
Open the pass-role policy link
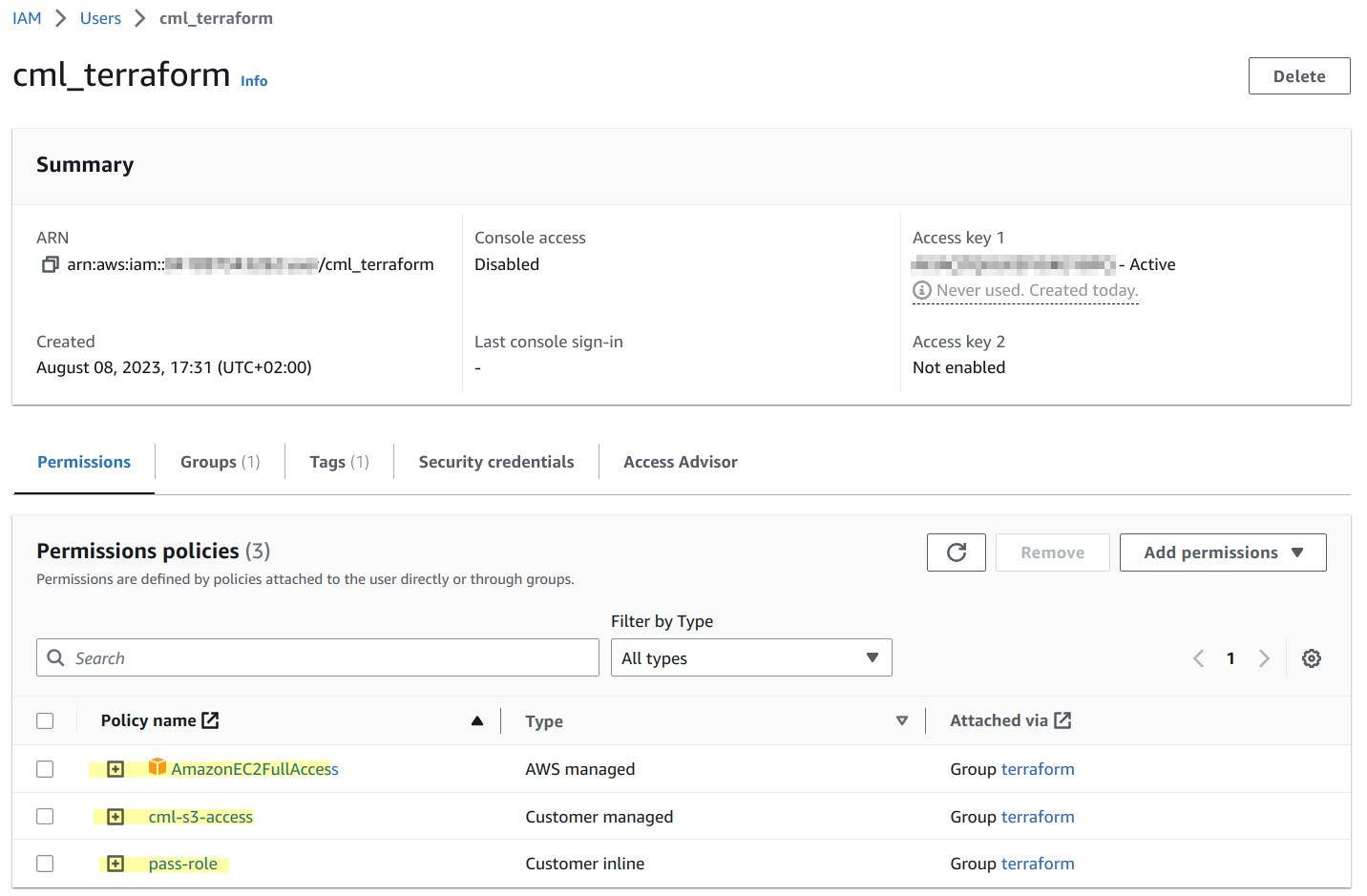(182, 864)
